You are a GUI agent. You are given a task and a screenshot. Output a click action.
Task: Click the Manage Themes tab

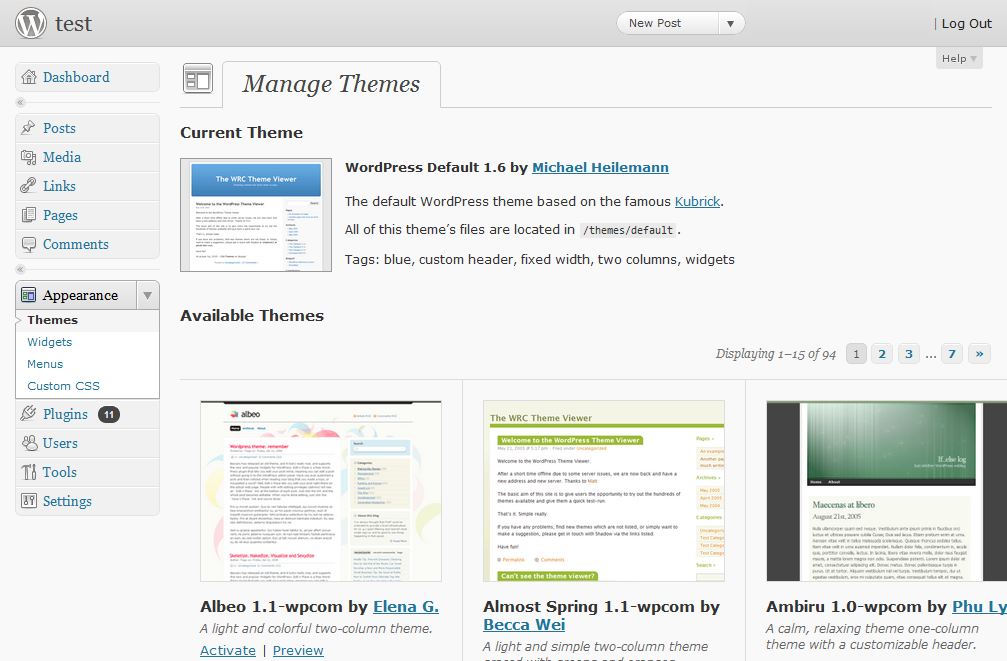[x=331, y=84]
